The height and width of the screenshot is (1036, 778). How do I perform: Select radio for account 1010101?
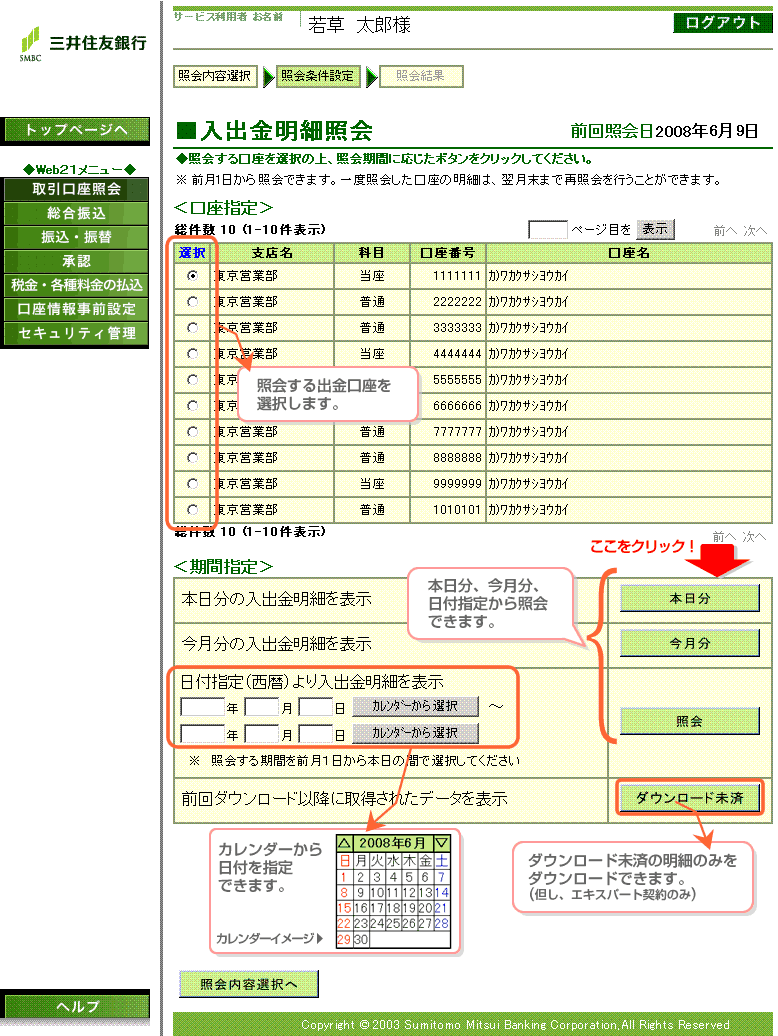click(193, 509)
